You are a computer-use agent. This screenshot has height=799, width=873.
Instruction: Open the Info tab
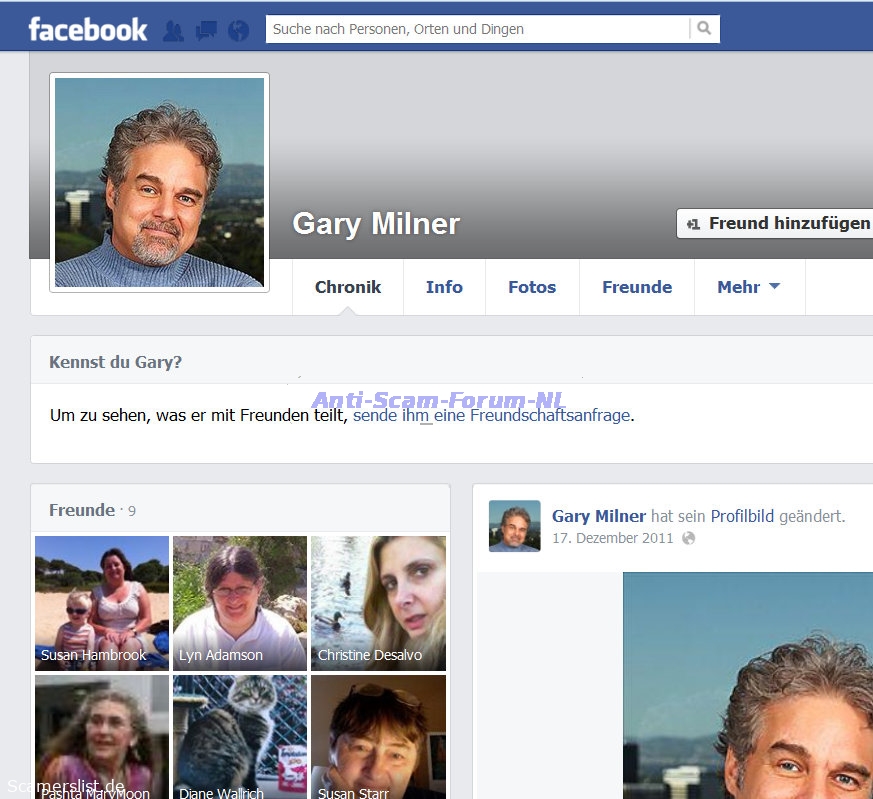coord(444,287)
